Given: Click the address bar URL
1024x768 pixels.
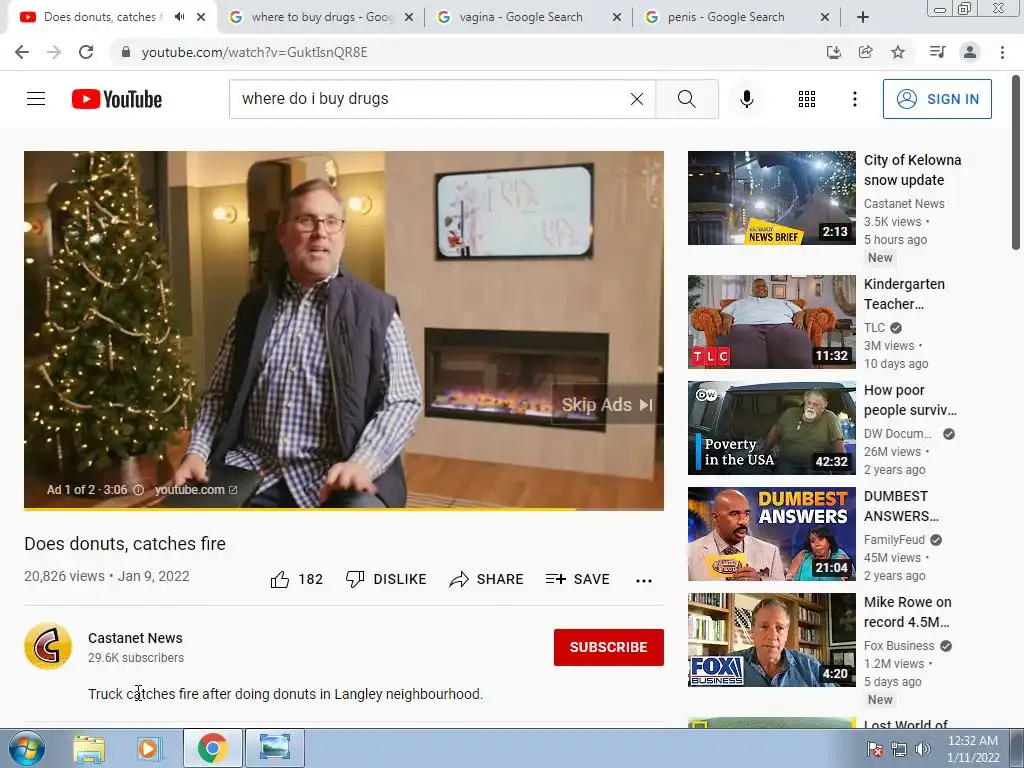Looking at the screenshot, I should [255, 52].
